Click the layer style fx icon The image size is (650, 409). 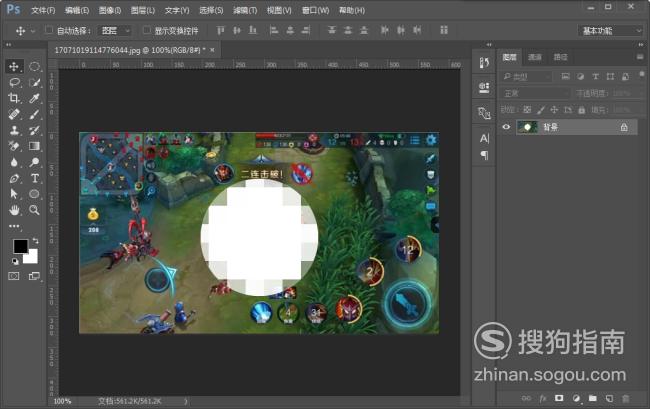(543, 398)
